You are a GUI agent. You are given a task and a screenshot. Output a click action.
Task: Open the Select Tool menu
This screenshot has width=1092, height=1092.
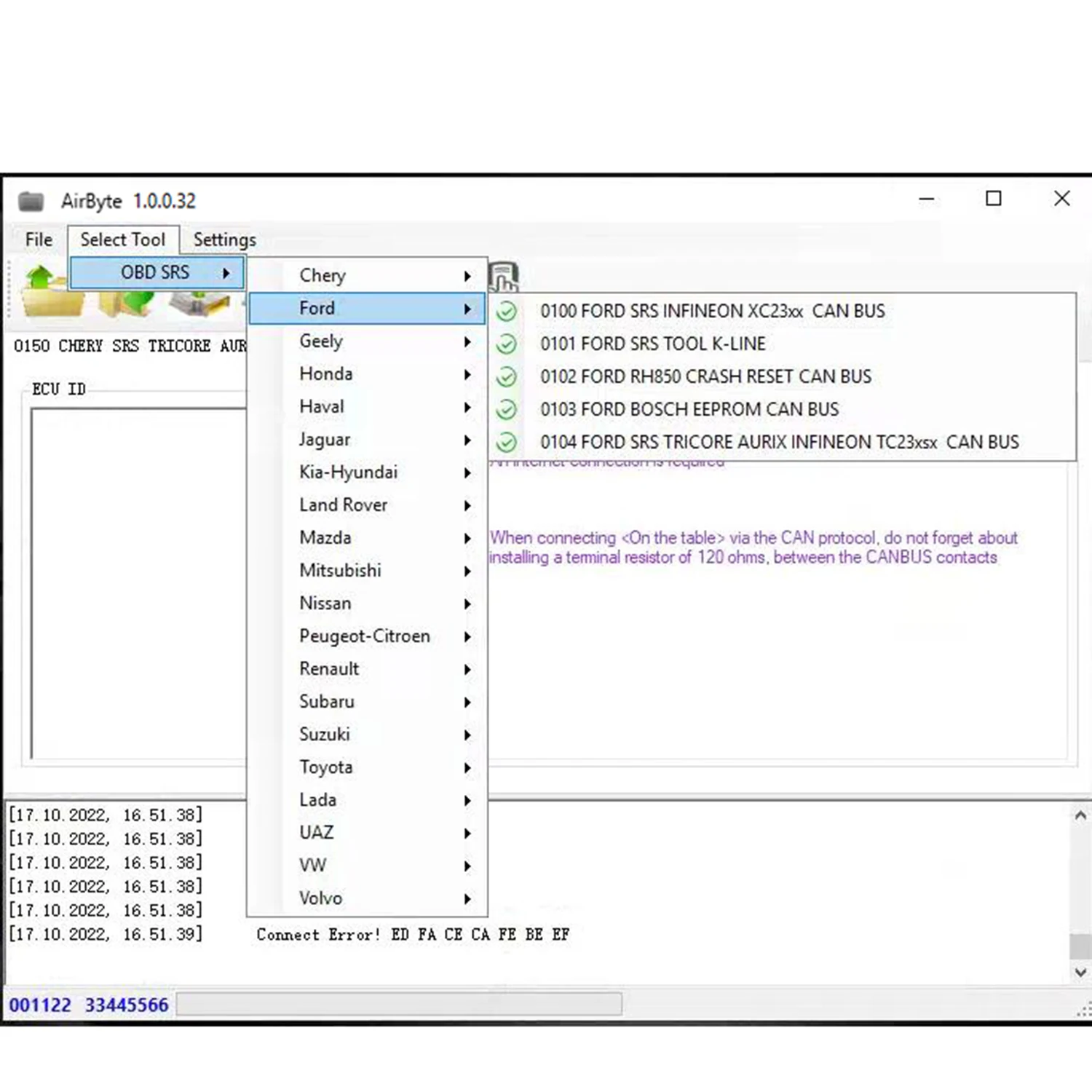(123, 240)
